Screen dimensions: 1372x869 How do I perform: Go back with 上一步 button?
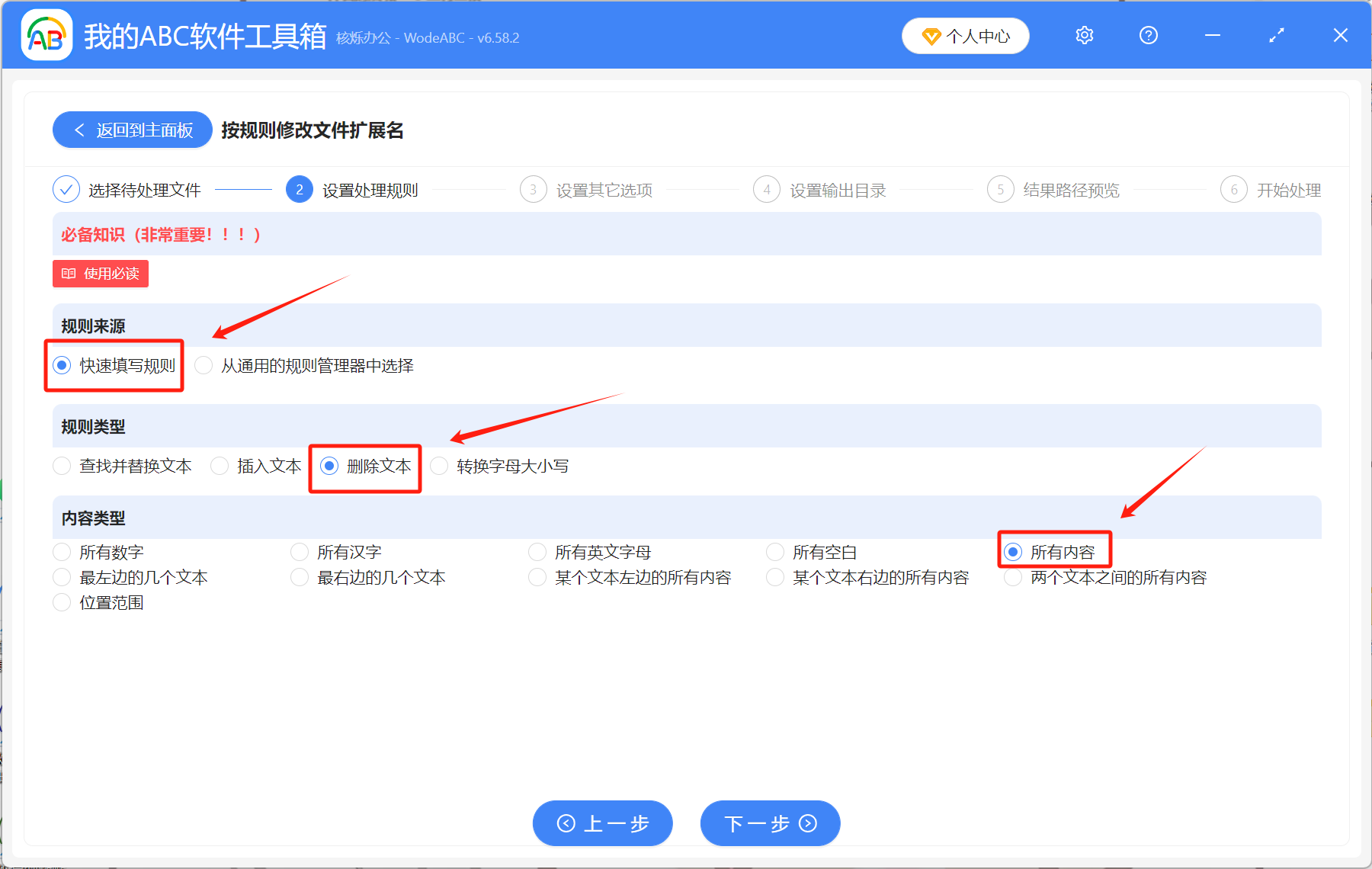(602, 823)
